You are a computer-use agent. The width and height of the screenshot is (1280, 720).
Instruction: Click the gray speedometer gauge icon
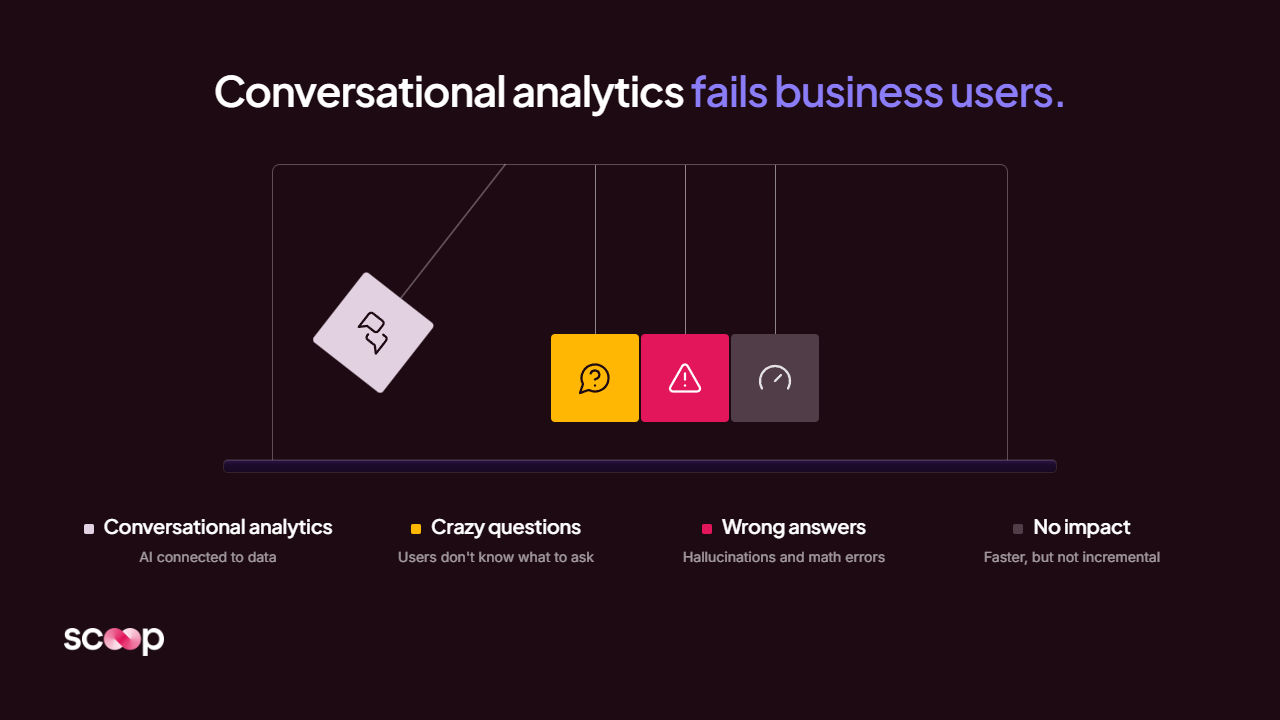point(775,378)
